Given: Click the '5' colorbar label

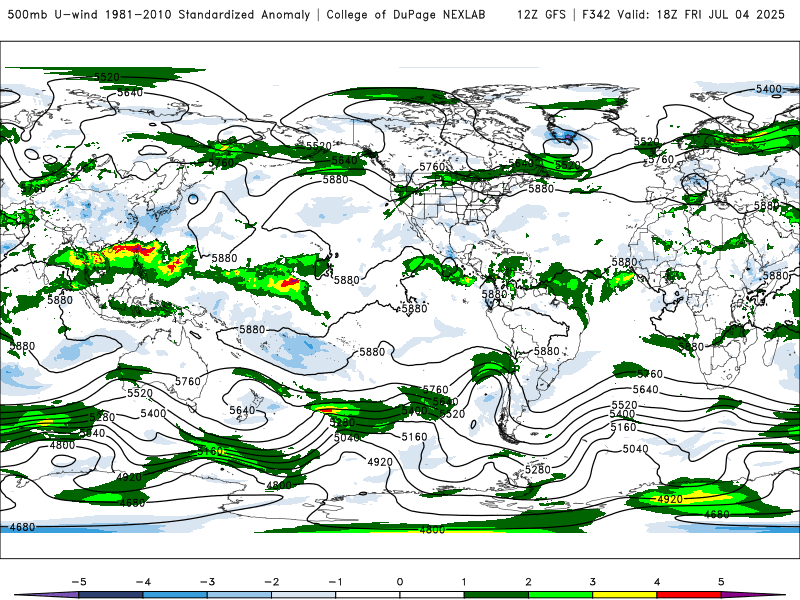Looking at the screenshot, I should tap(721, 582).
